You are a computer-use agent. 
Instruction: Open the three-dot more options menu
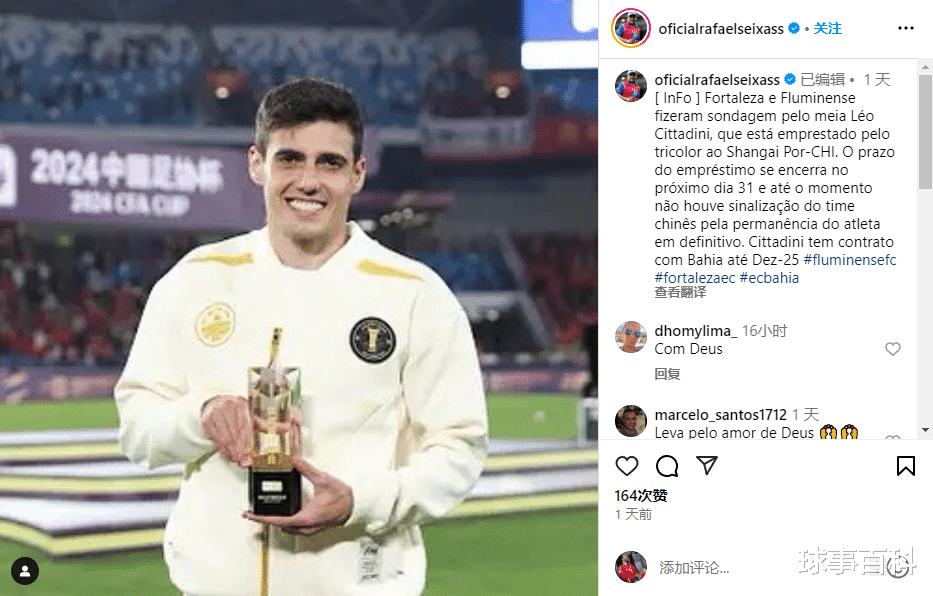click(x=906, y=29)
